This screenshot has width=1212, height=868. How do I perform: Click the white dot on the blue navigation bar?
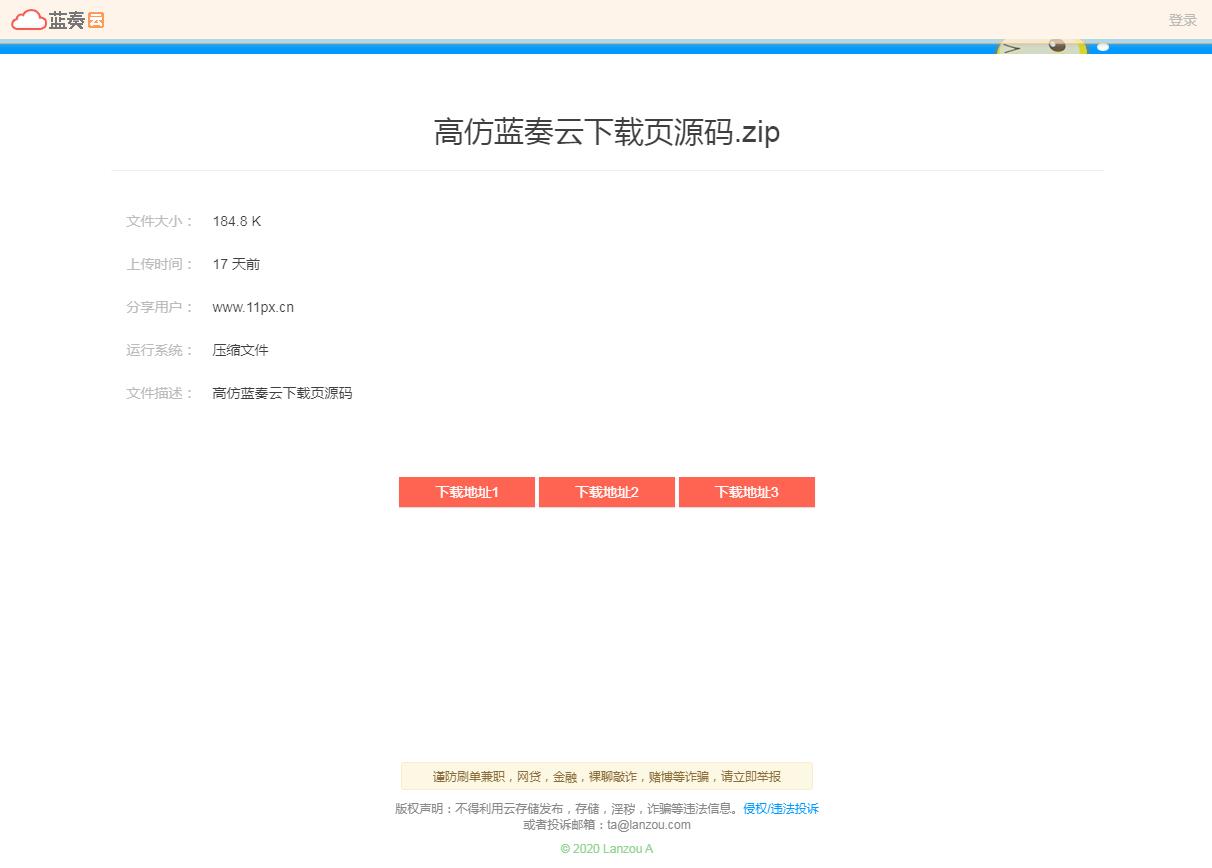[x=1103, y=47]
